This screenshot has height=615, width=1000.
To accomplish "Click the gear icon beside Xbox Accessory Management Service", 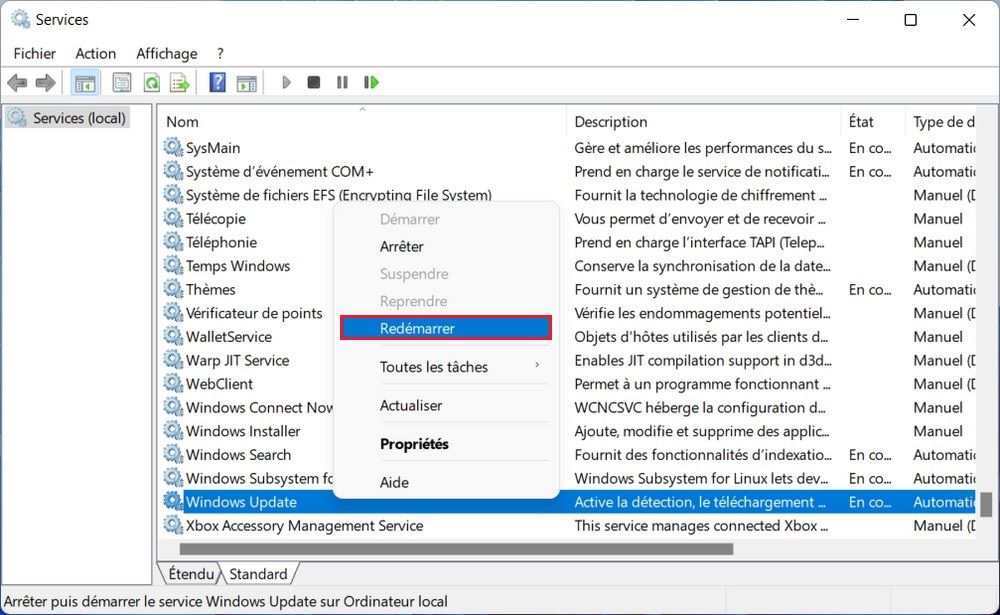I will (173, 524).
